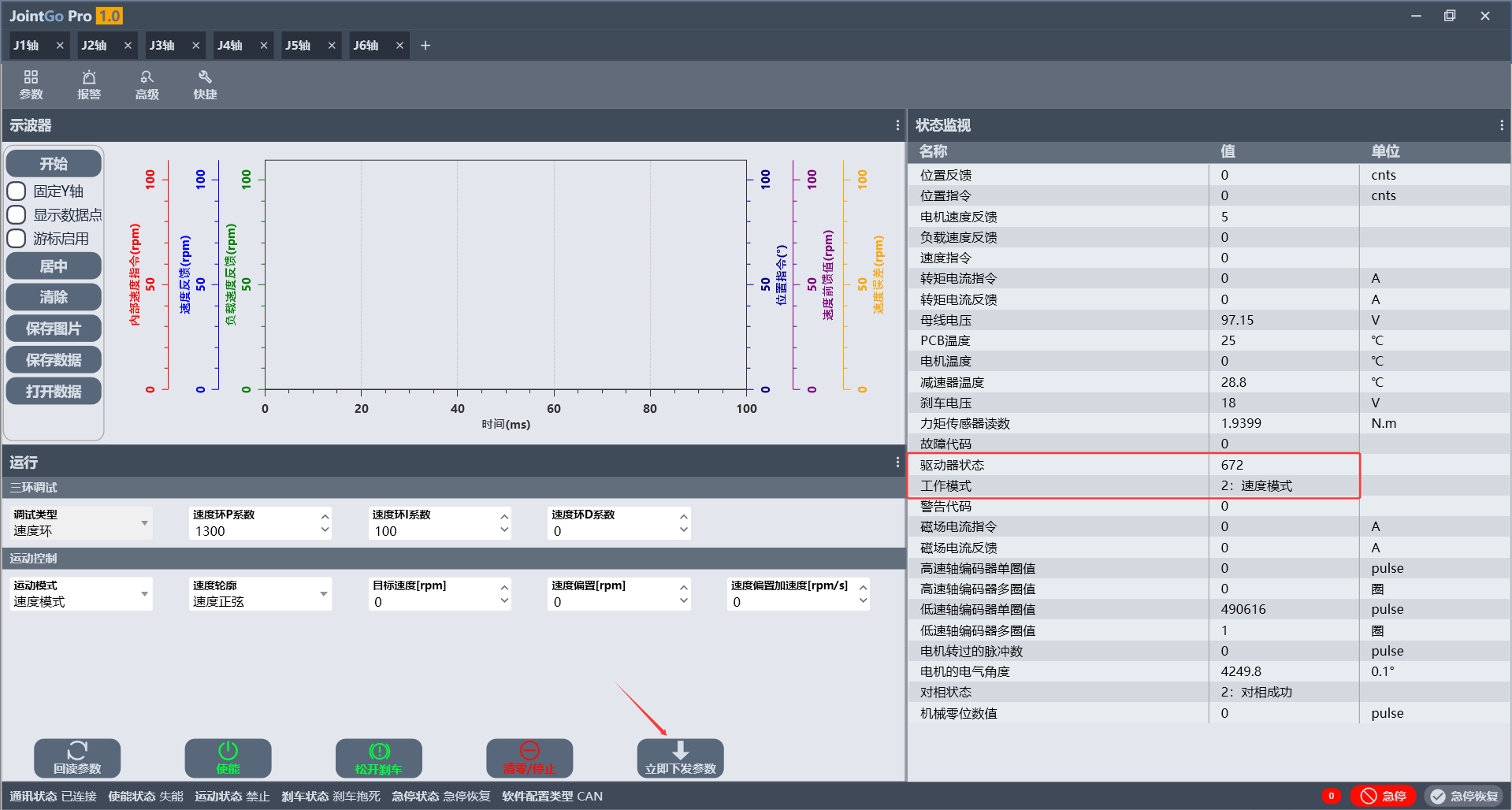Click the 母线电压 value 97.15
Screen dimensions: 1512x810
pyautogui.click(x=1237, y=320)
